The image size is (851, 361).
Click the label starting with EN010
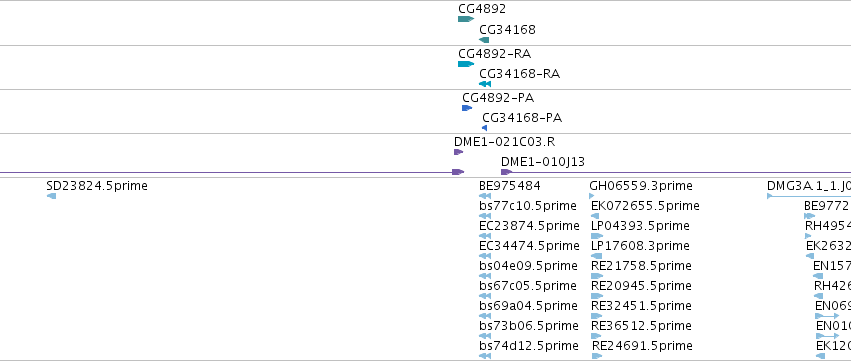(834, 326)
